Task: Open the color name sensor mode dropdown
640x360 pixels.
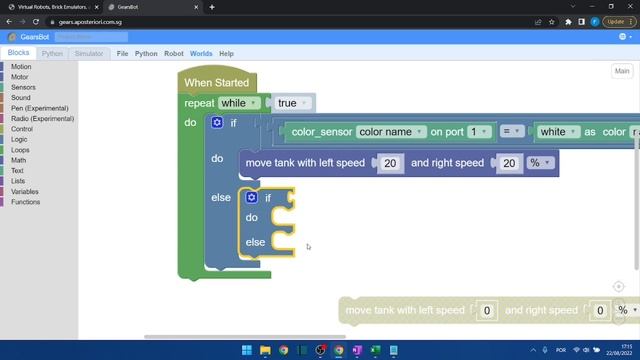Action: [x=391, y=132]
